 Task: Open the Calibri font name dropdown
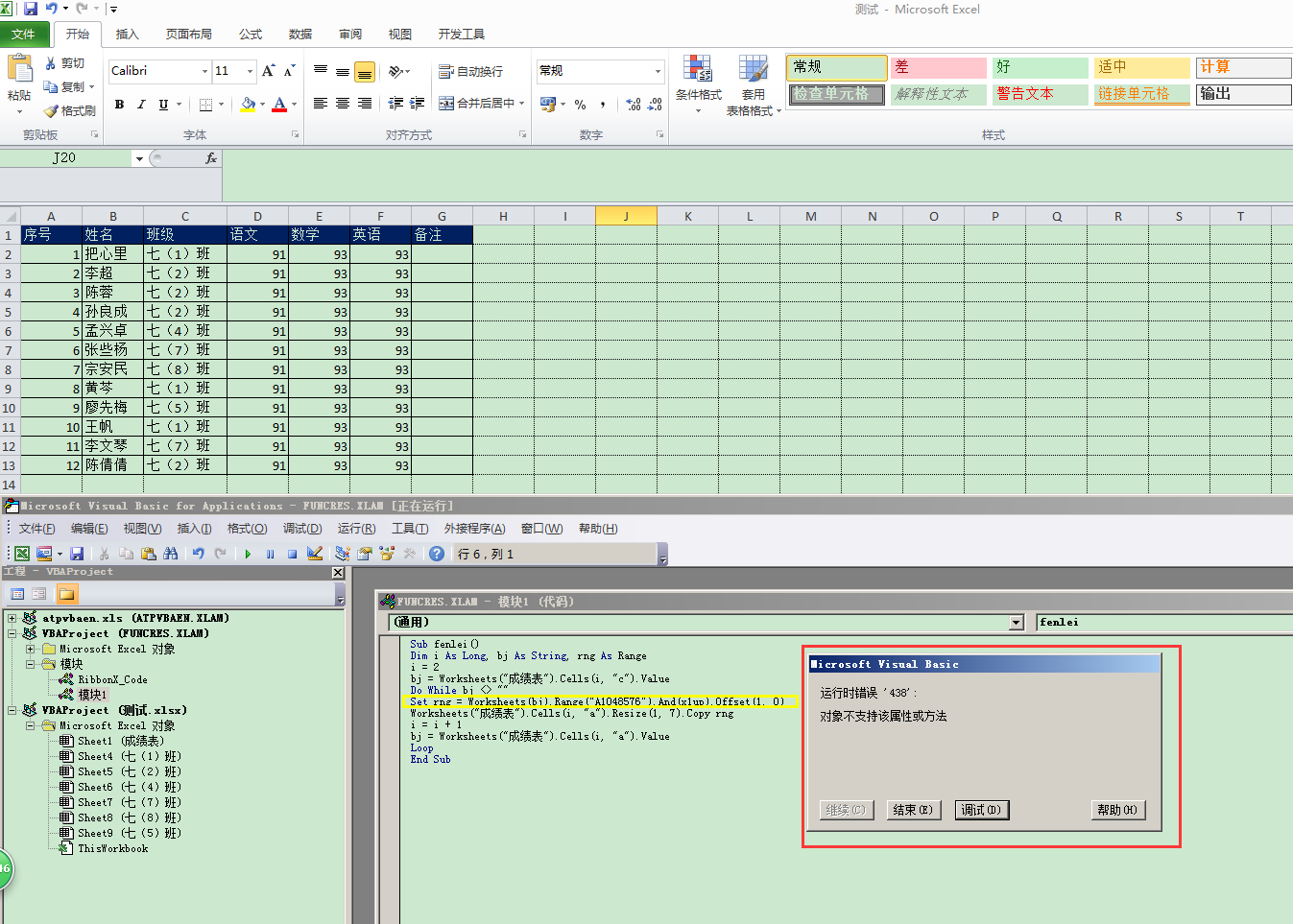point(204,71)
